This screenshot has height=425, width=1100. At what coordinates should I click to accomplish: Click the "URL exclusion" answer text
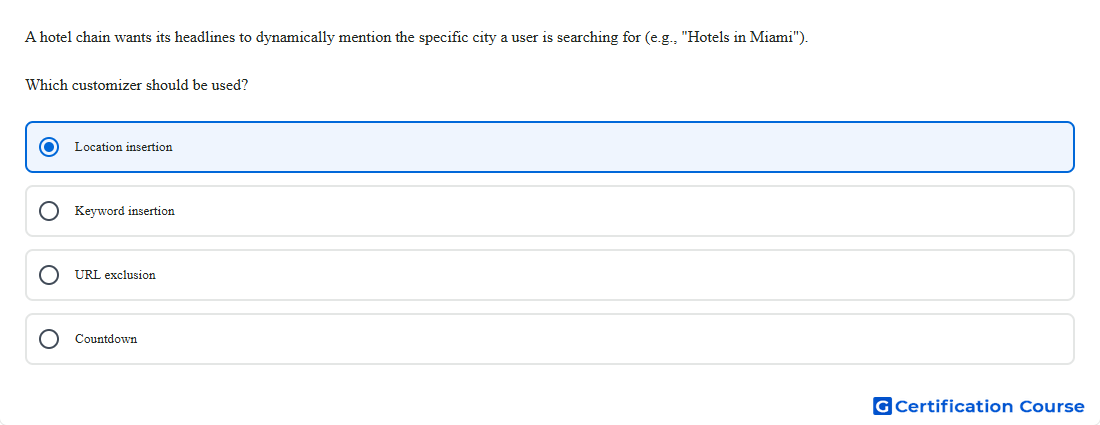click(x=115, y=275)
